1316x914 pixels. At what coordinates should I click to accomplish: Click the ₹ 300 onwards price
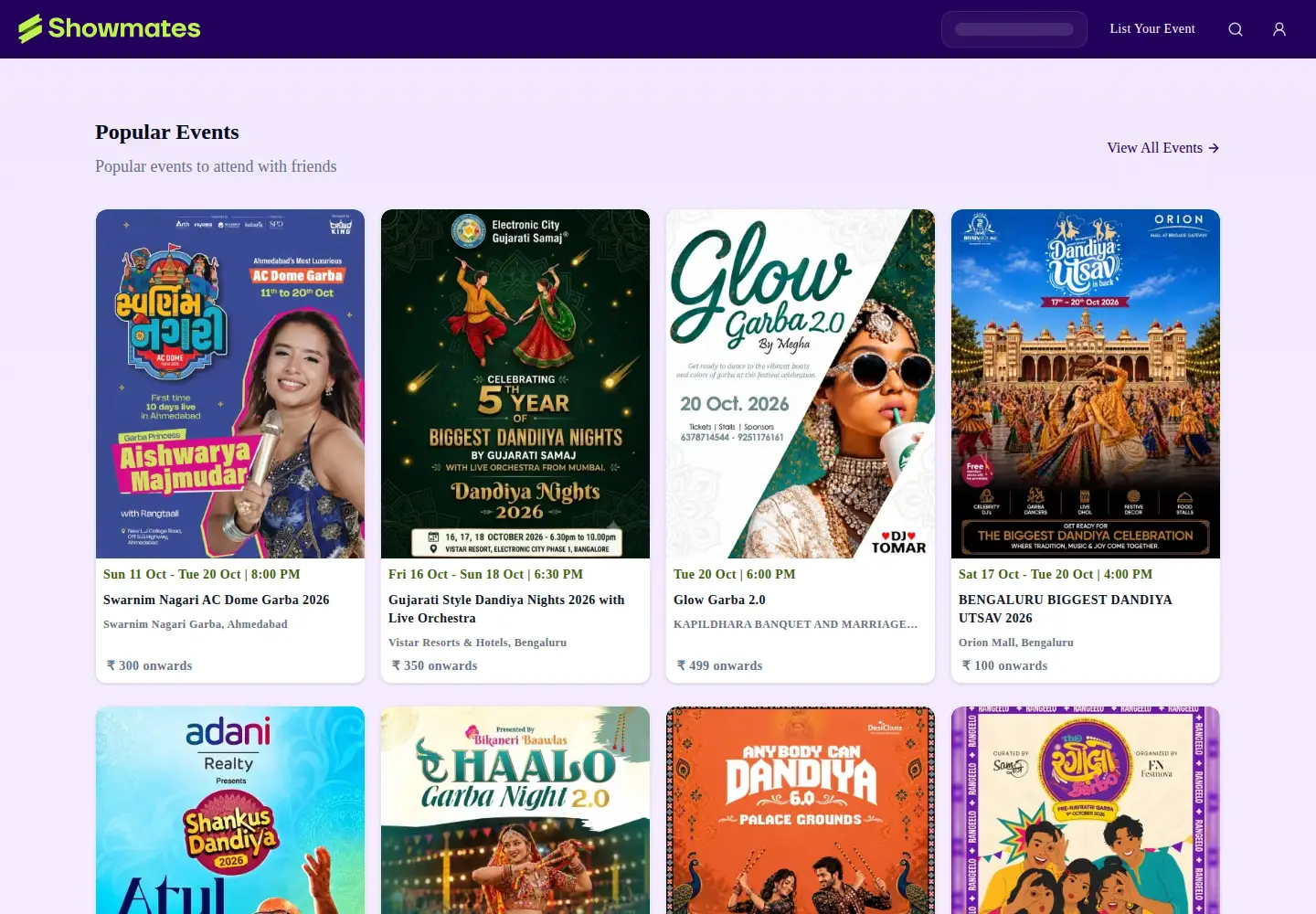(150, 665)
